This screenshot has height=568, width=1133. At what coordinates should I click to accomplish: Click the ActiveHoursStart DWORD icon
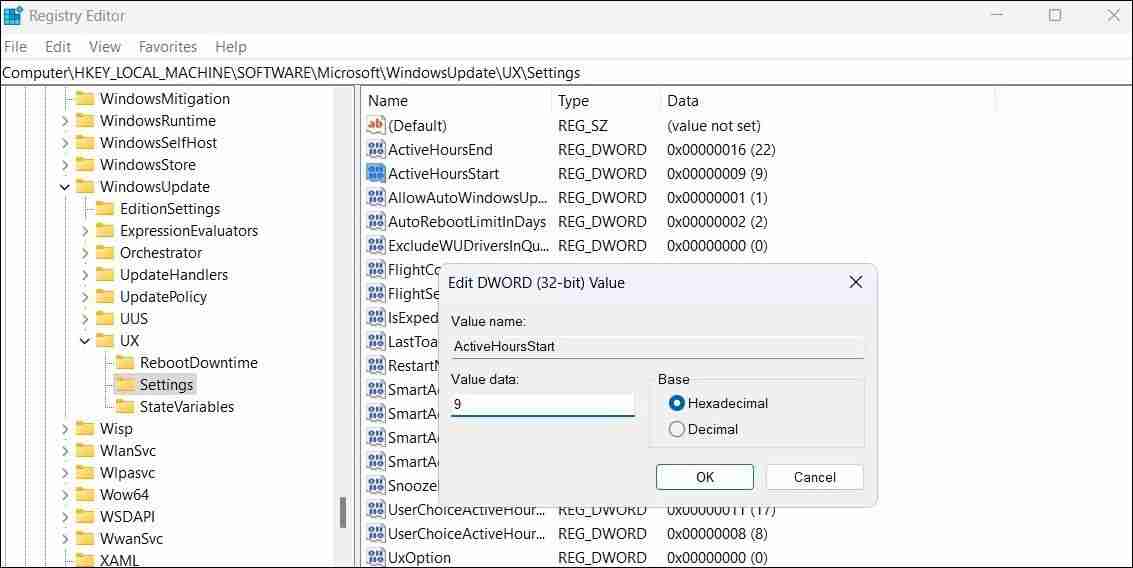[x=376, y=173]
